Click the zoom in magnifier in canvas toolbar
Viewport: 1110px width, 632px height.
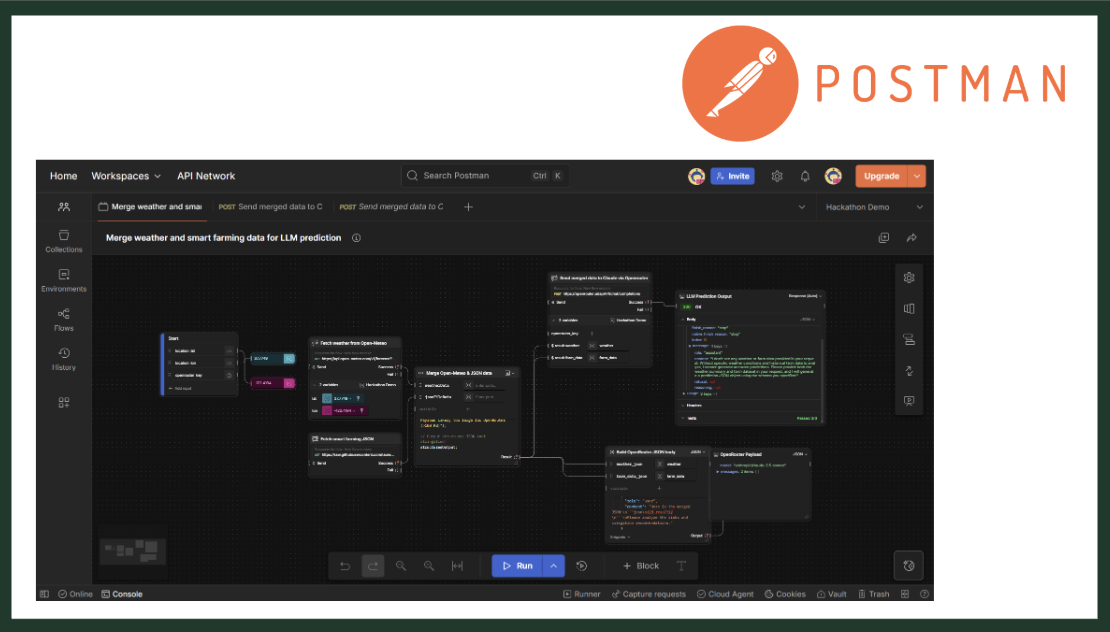pos(429,566)
